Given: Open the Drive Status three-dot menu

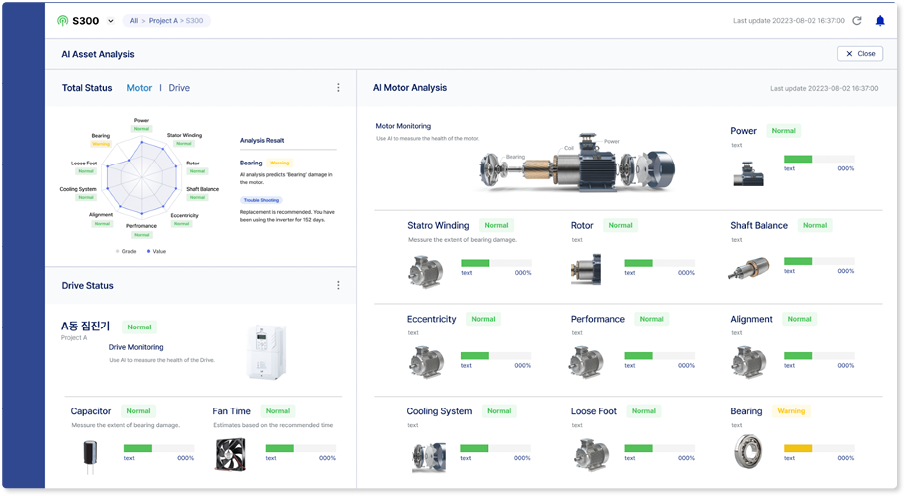Looking at the screenshot, I should pyautogui.click(x=338, y=286).
